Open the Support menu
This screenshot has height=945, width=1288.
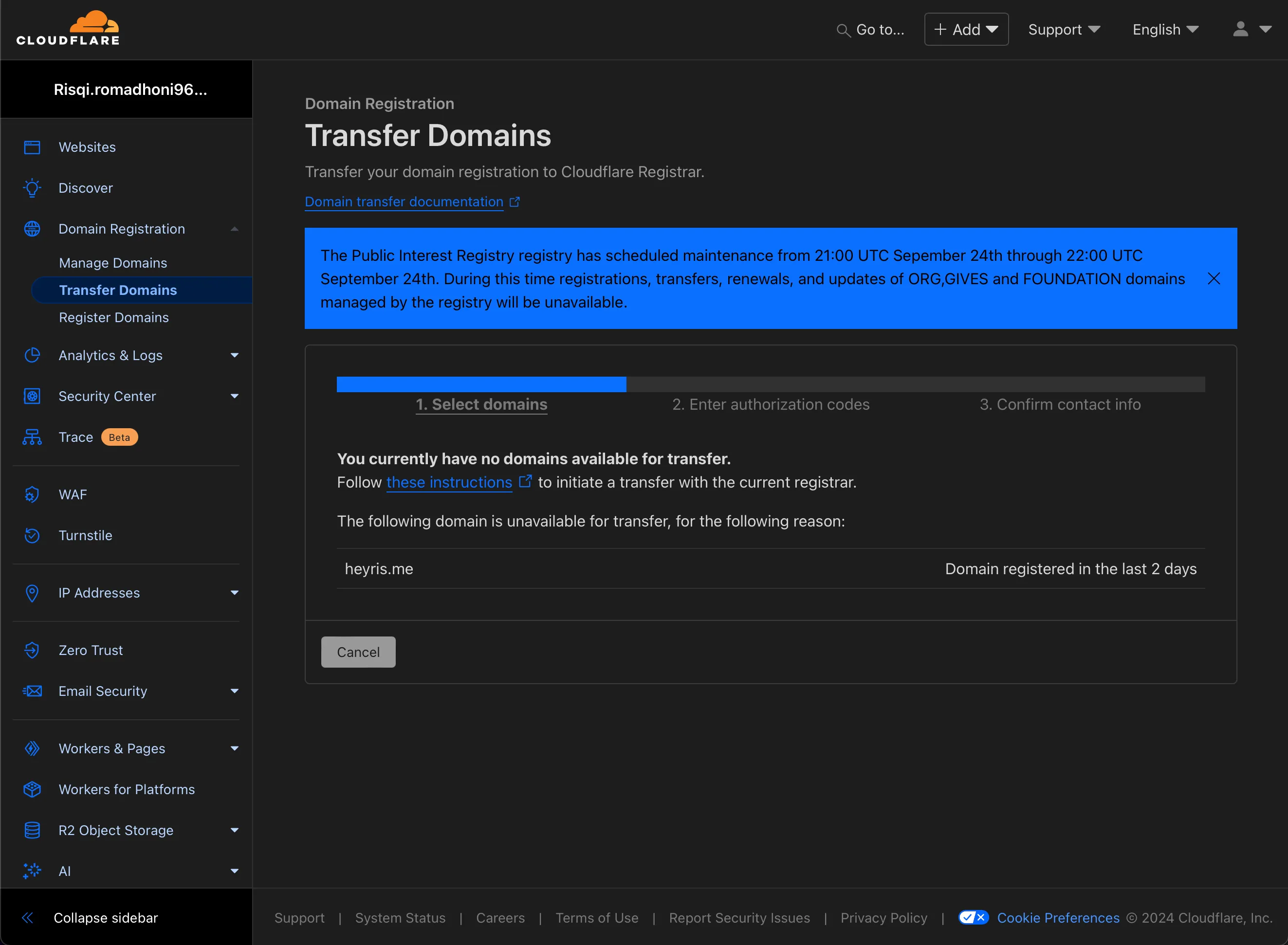click(1063, 29)
